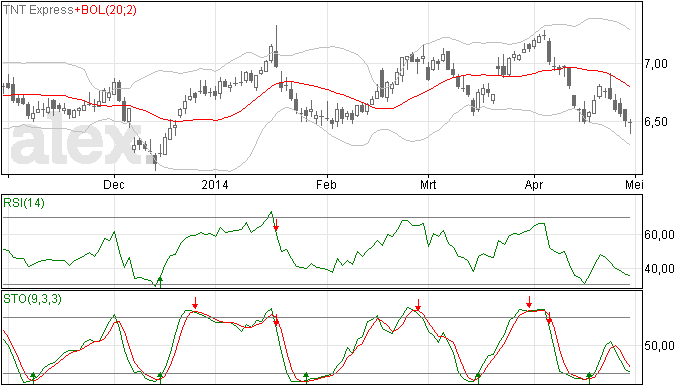The width and height of the screenshot is (690, 387).
Task: Select the 6,50 price axis value
Action: click(x=656, y=122)
